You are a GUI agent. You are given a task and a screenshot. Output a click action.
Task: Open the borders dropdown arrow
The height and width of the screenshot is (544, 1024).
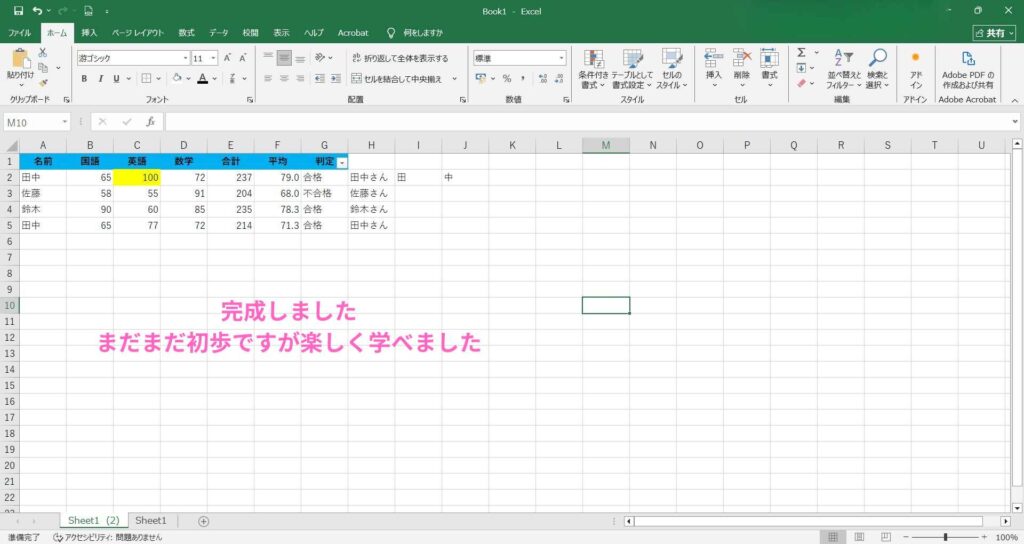point(158,78)
